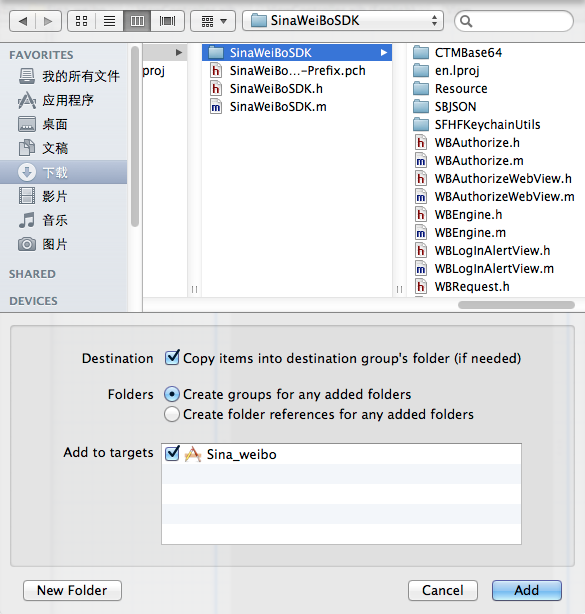This screenshot has height=614, width=585.
Task: Toggle Copy items into destination group's folder
Action: point(172,358)
